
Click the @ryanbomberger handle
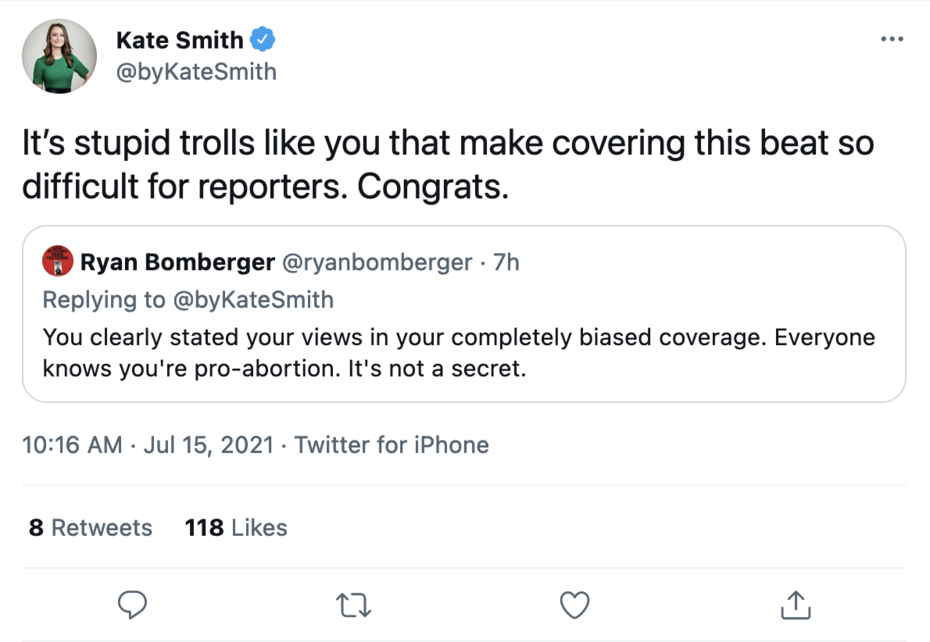(378, 262)
